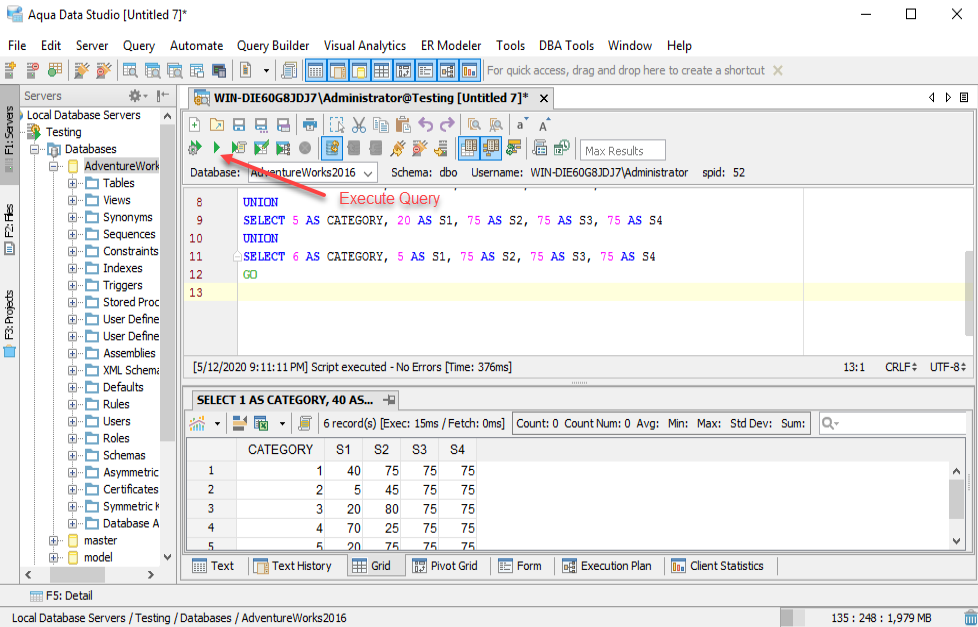Screen dimensions: 978x627
Task: Click the Max Results input field
Action: coord(624,150)
